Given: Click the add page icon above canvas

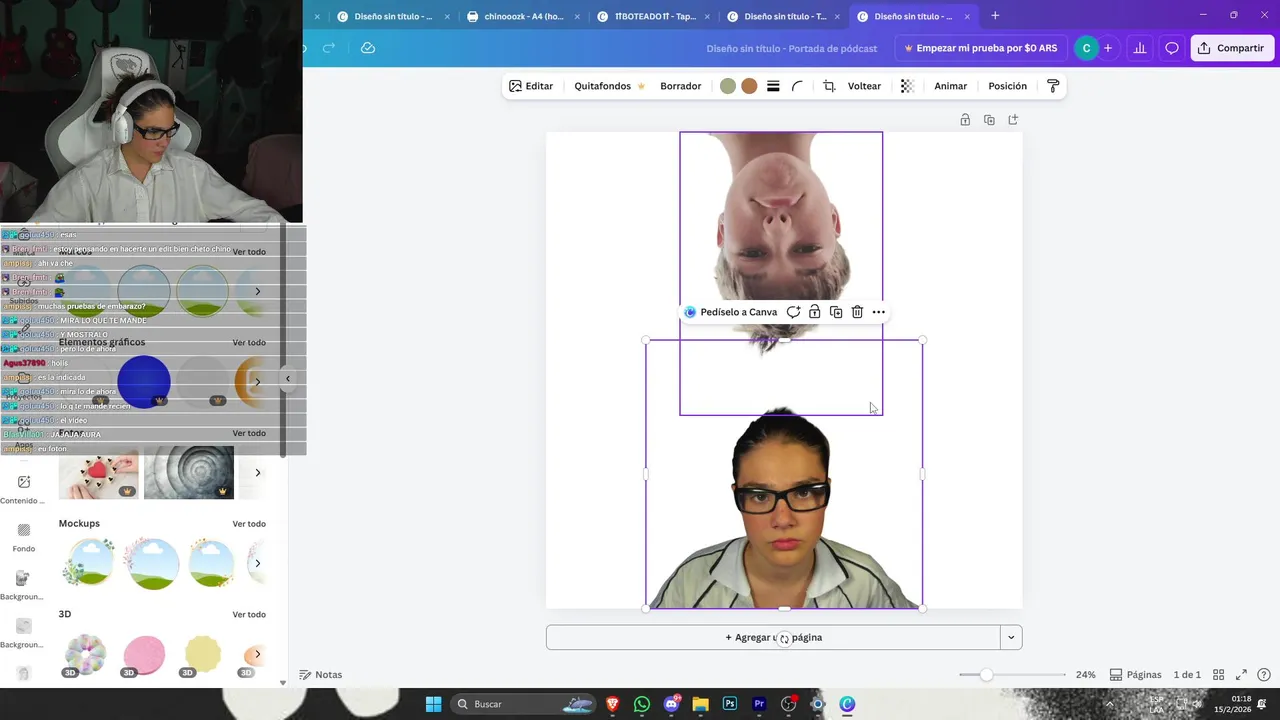Looking at the screenshot, I should pos(1013,120).
